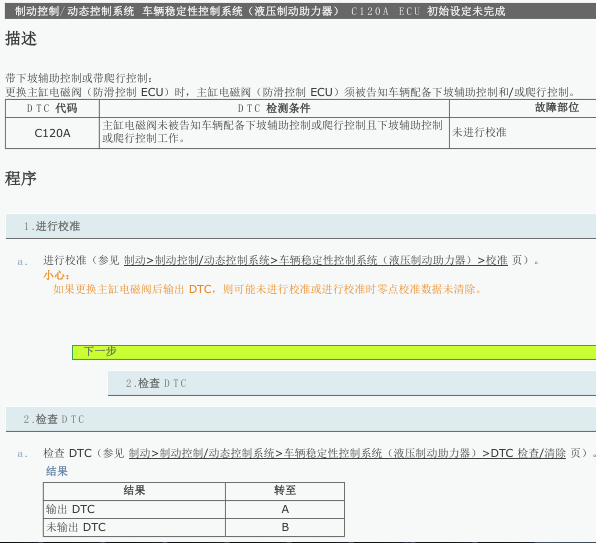Select the indented 2.检查 DTC step header
This screenshot has height=543, width=596.
pyautogui.click(x=352, y=383)
